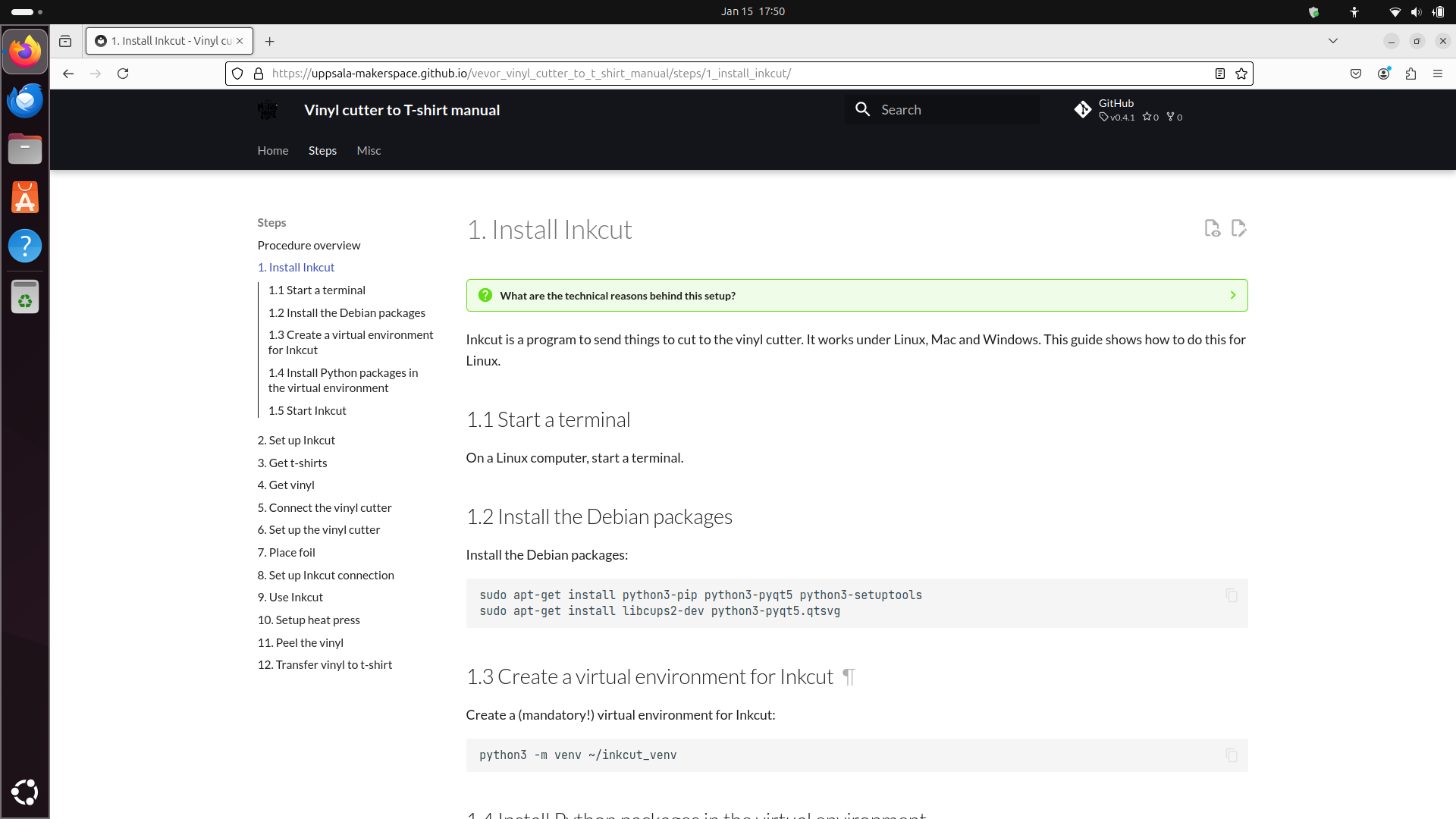Click the green question mark icon

[485, 296]
